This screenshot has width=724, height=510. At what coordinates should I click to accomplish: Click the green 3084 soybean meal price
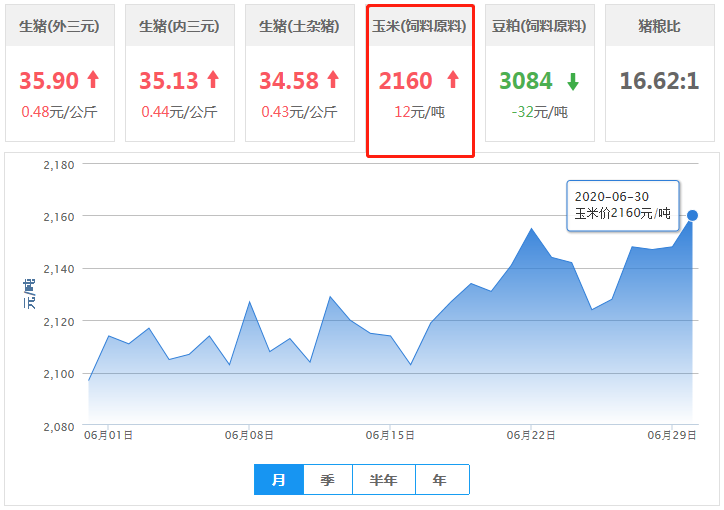click(526, 81)
